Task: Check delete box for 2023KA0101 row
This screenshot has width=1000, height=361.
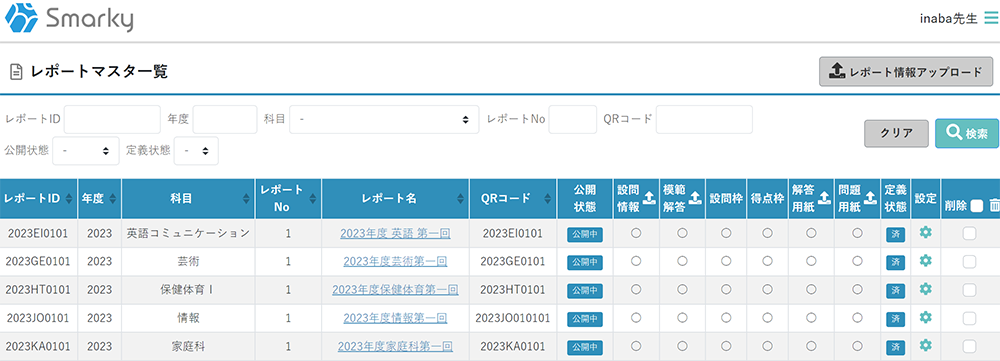Action: tap(969, 346)
